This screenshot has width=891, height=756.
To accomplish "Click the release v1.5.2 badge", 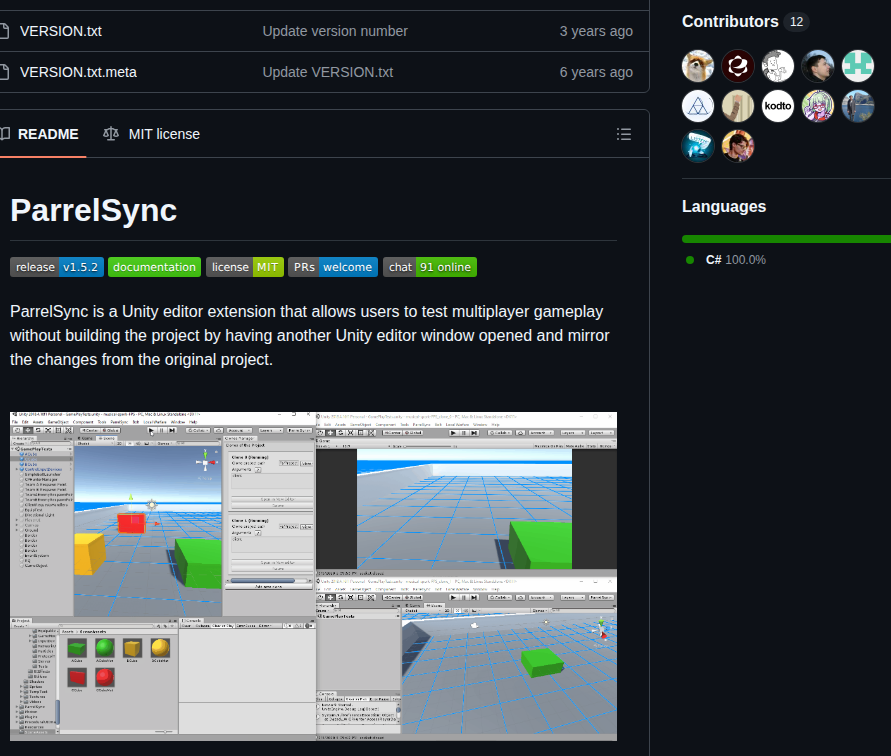I will click(57, 267).
